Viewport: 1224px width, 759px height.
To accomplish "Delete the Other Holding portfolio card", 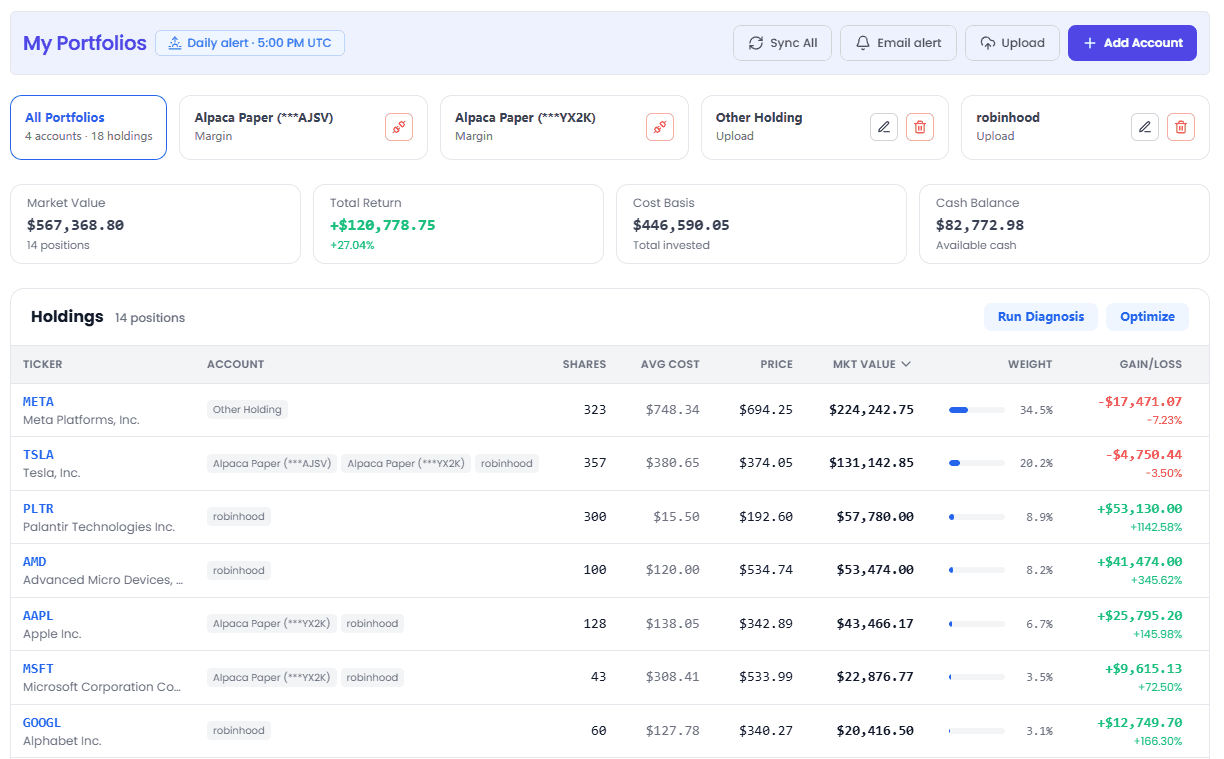I will pyautogui.click(x=920, y=127).
